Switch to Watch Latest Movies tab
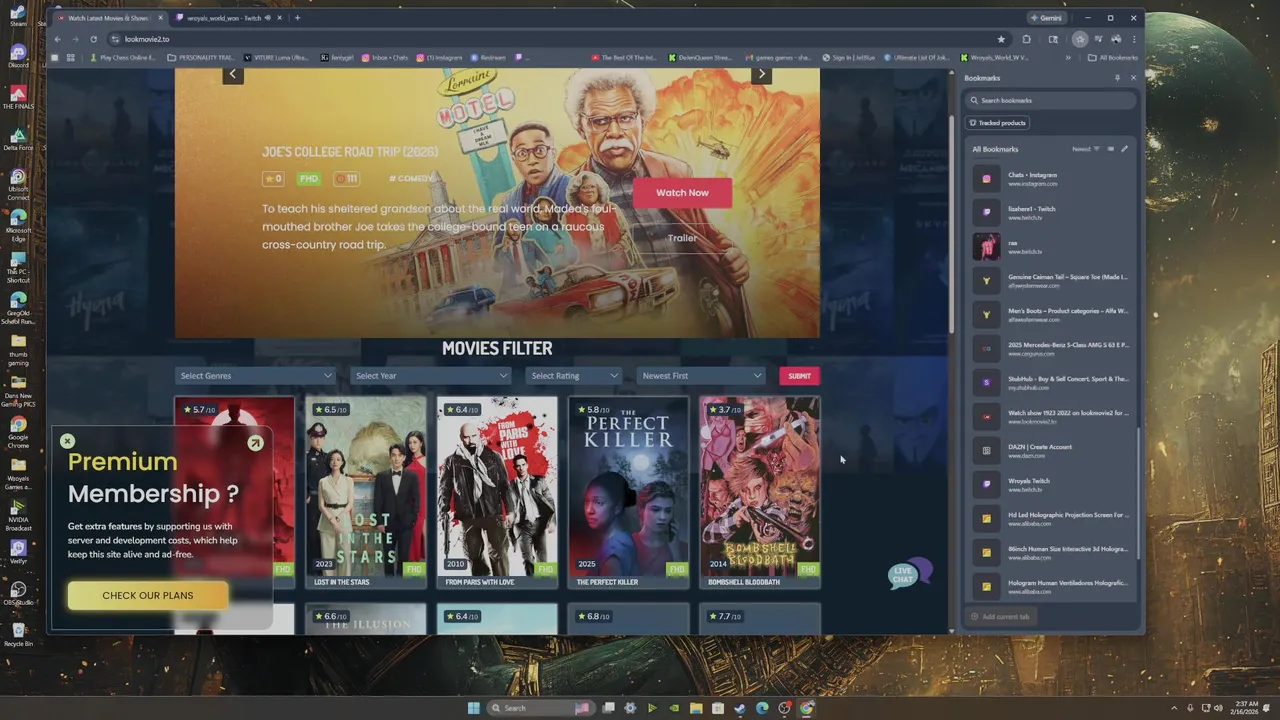 click(x=110, y=18)
